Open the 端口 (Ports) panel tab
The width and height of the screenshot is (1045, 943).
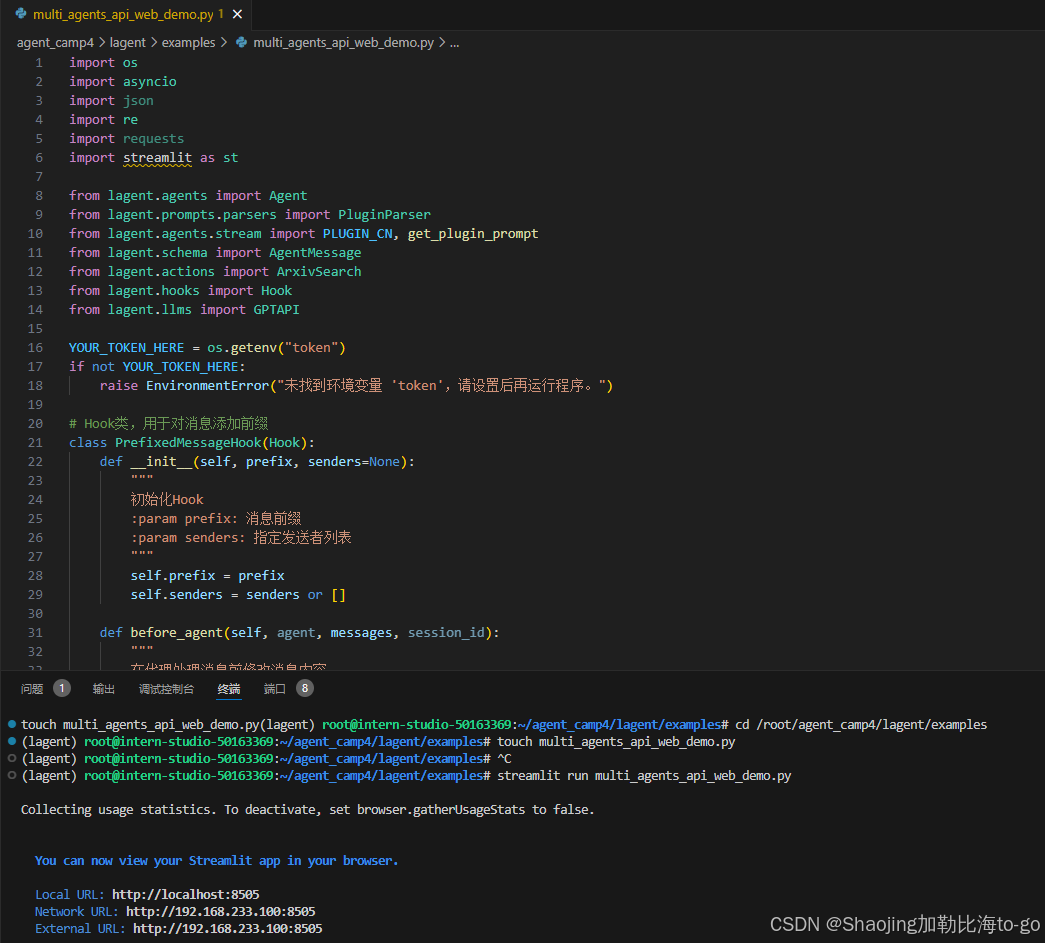tap(275, 689)
